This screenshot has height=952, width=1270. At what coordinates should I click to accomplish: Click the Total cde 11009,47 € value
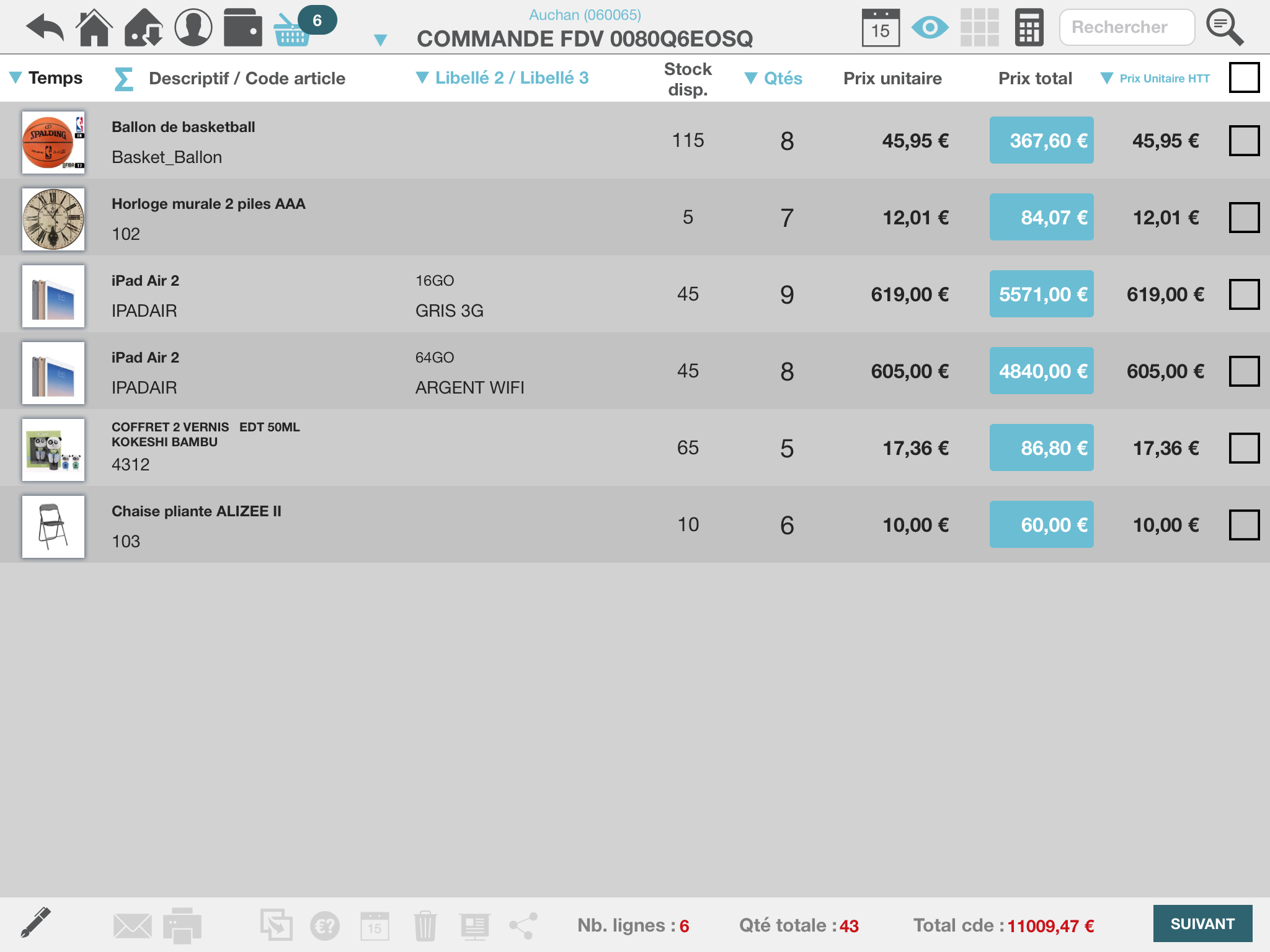click(x=1050, y=926)
